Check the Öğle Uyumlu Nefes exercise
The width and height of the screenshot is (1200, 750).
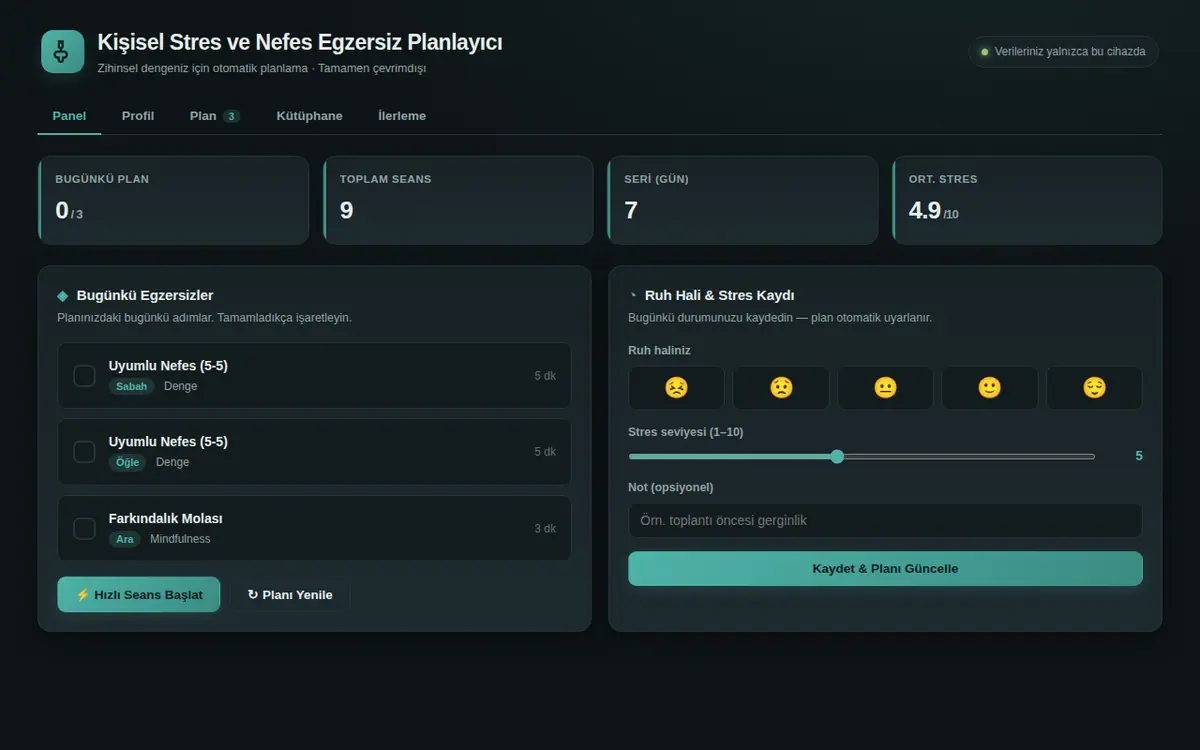[x=85, y=452]
